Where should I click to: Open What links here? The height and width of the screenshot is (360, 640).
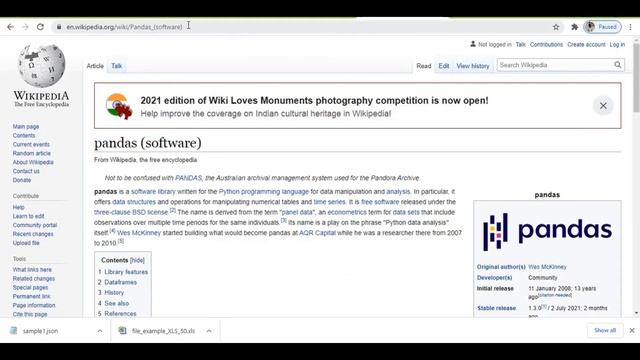[32, 270]
